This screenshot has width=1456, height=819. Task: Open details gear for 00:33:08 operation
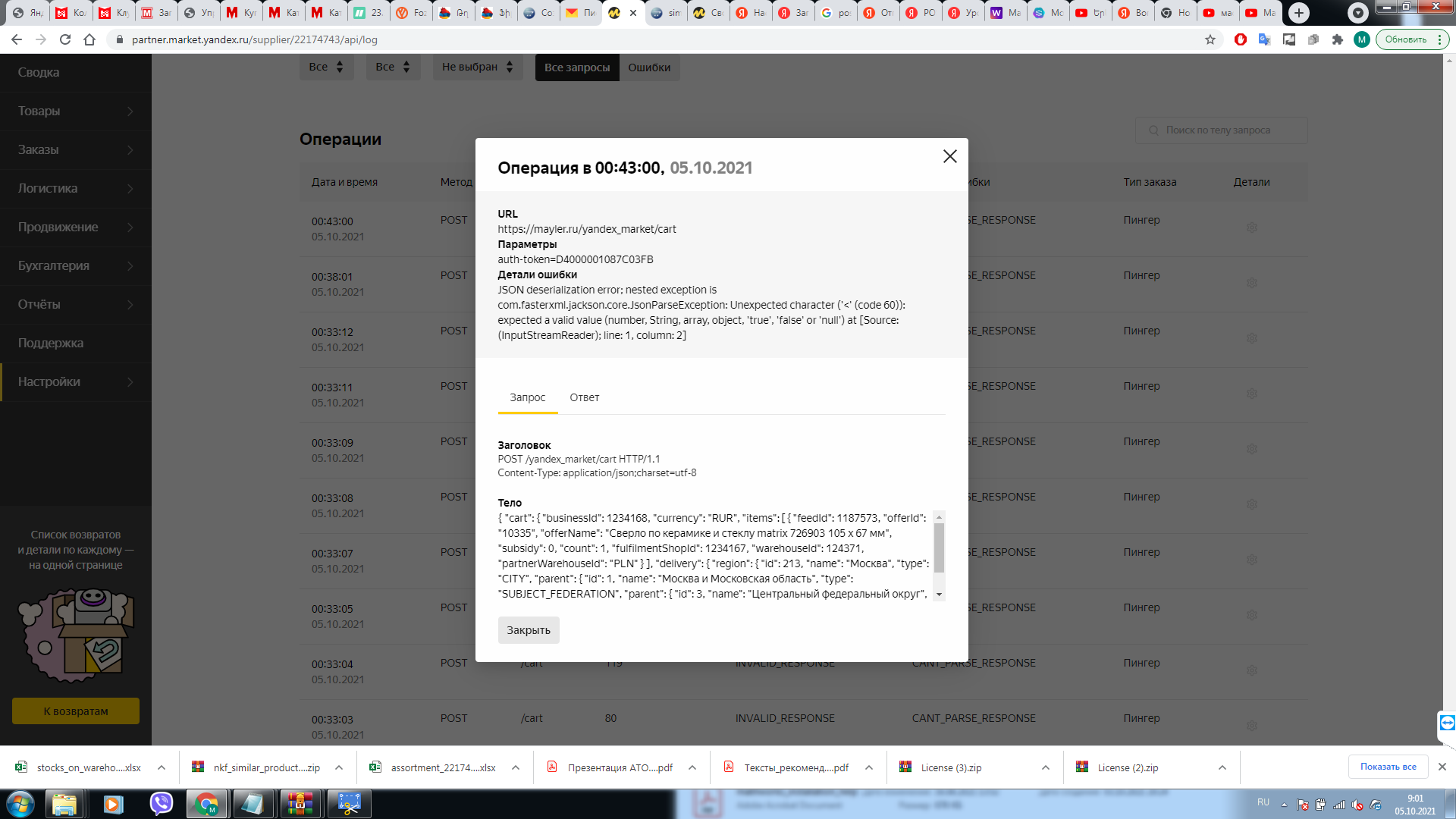[x=1252, y=504]
